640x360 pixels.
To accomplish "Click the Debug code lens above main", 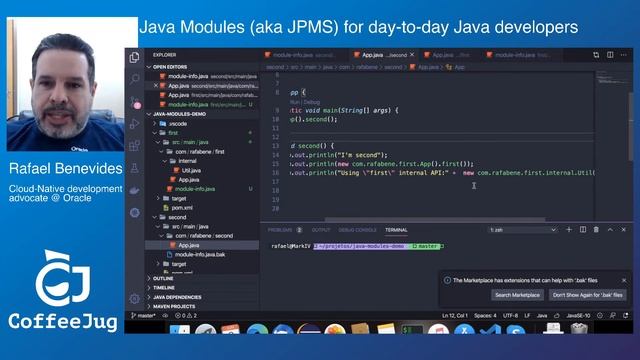I will coord(311,102).
